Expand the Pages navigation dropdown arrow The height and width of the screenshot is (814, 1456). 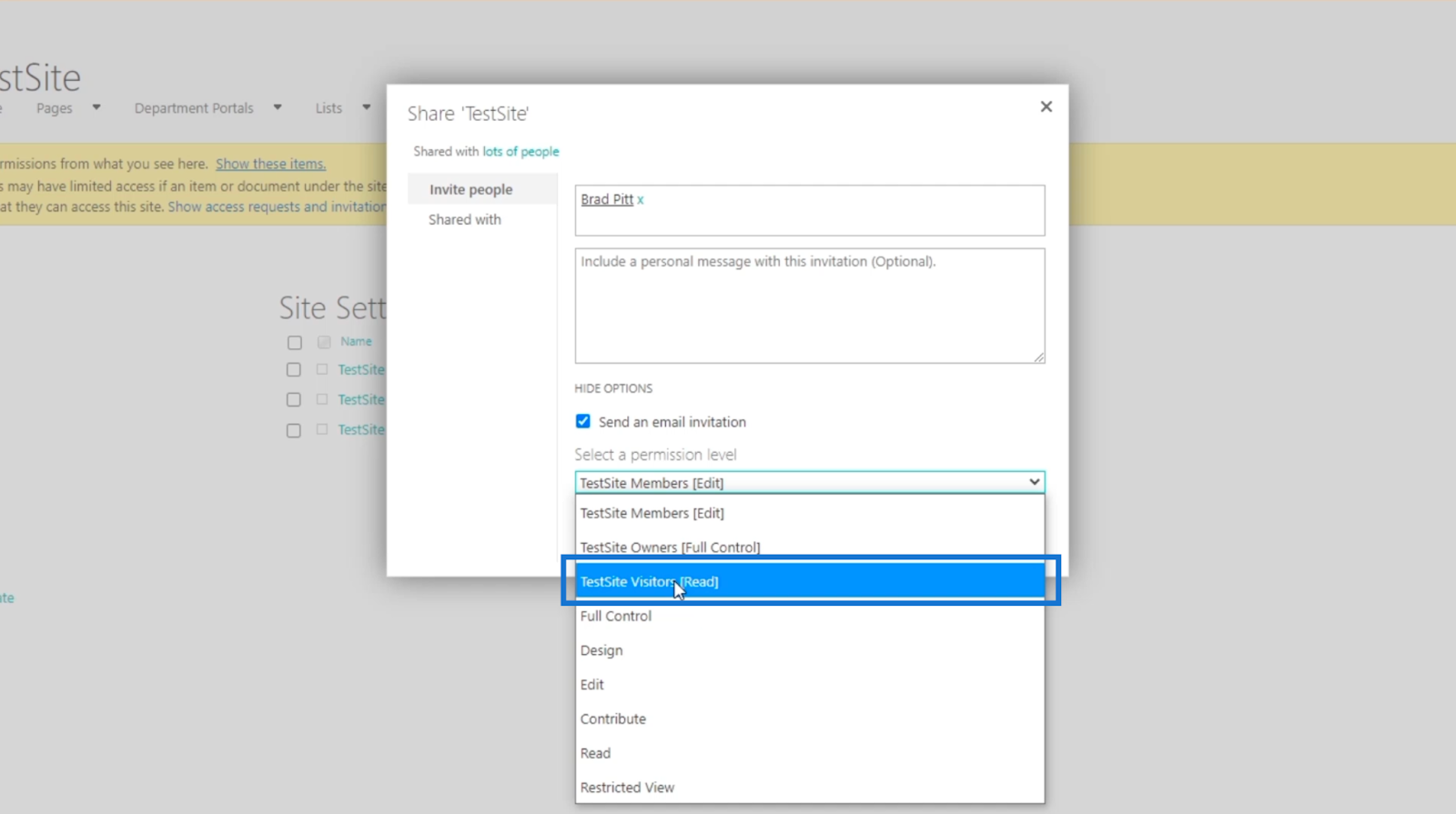pos(96,107)
